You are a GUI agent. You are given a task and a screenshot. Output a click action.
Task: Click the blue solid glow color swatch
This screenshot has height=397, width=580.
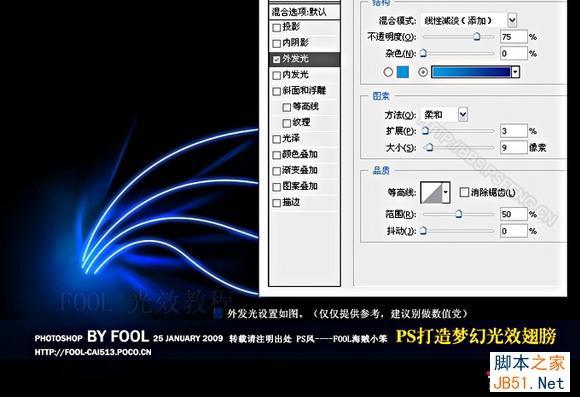pos(403,72)
